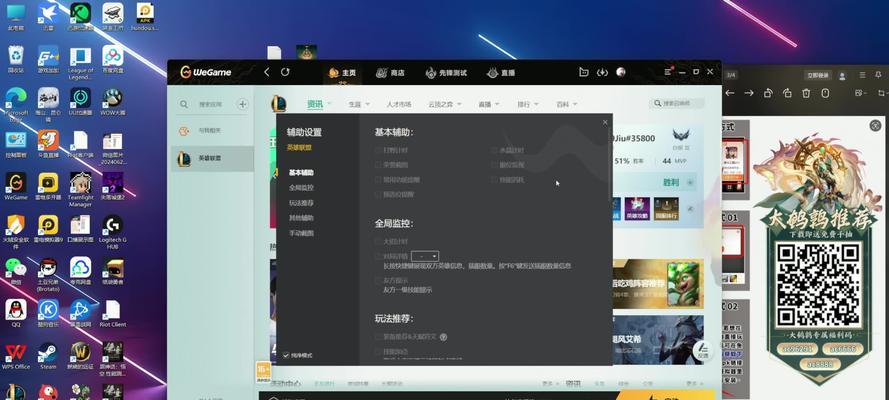Image resolution: width=889 pixels, height=400 pixels.
Task: Select 基本辅助 in the settings sidebar
Action: pyautogui.click(x=301, y=172)
